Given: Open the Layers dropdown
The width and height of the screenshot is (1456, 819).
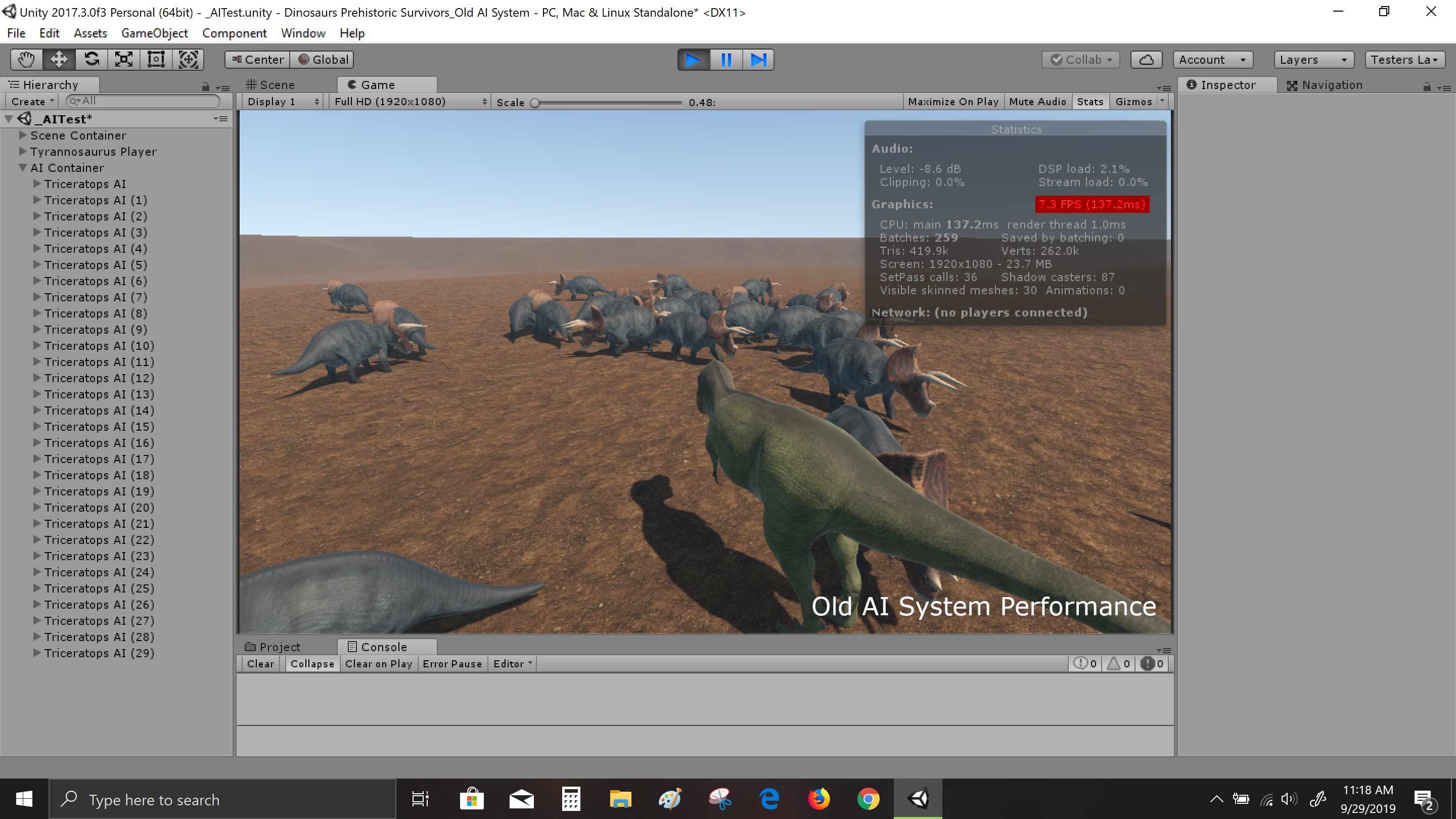Looking at the screenshot, I should tap(1313, 59).
